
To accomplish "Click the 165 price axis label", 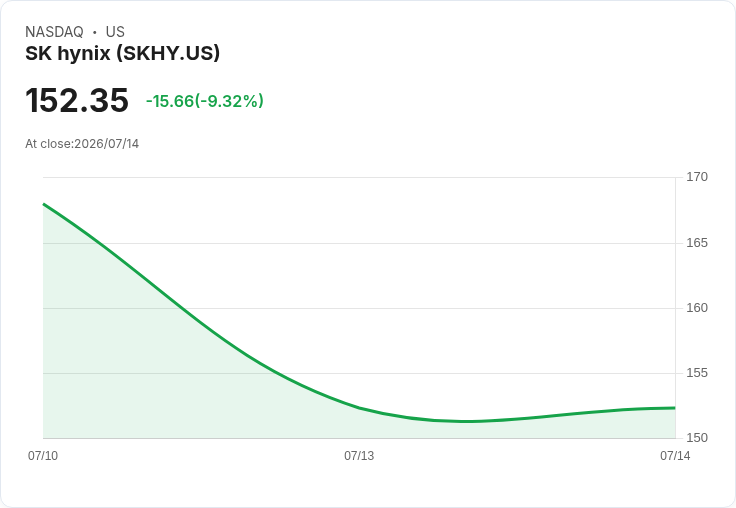I will (x=697, y=243).
